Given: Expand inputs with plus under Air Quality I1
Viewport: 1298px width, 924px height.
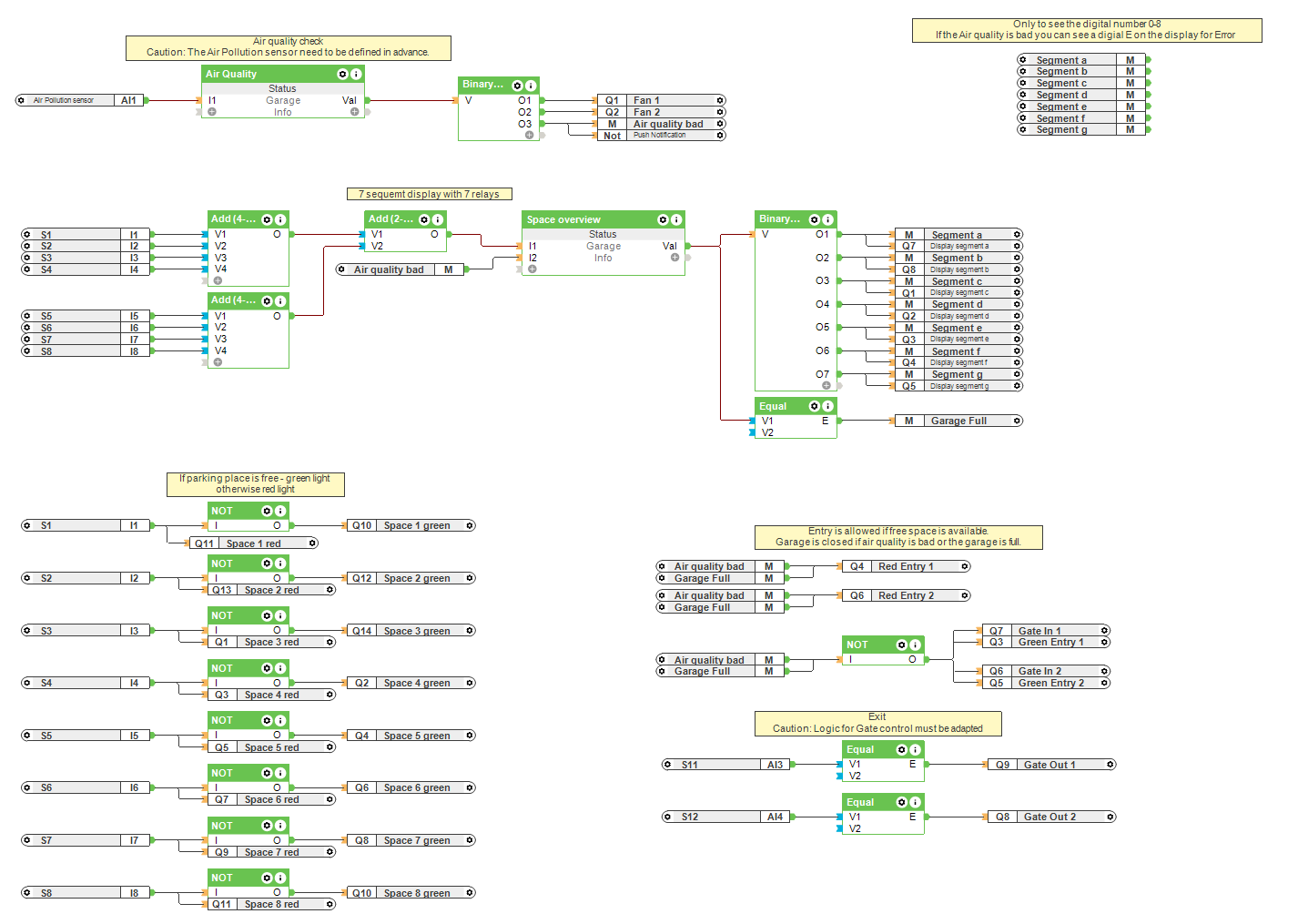Looking at the screenshot, I should [x=212, y=112].
